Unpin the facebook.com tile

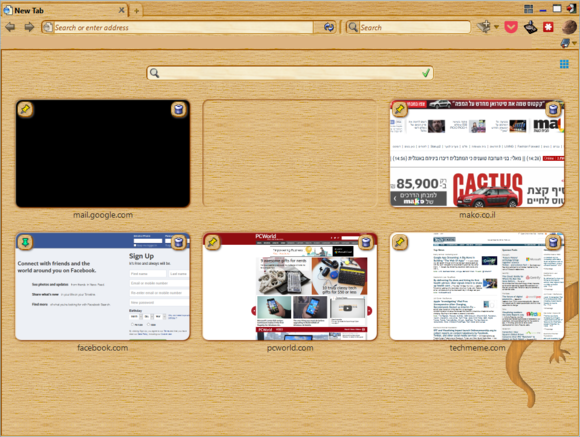(25, 242)
